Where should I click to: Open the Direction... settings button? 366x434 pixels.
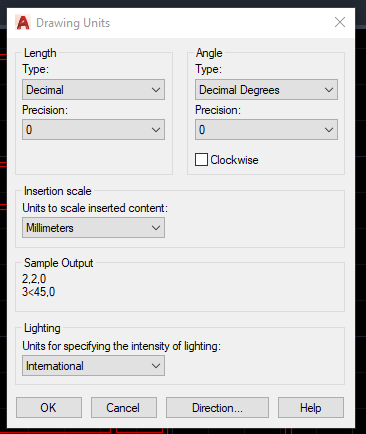217,407
